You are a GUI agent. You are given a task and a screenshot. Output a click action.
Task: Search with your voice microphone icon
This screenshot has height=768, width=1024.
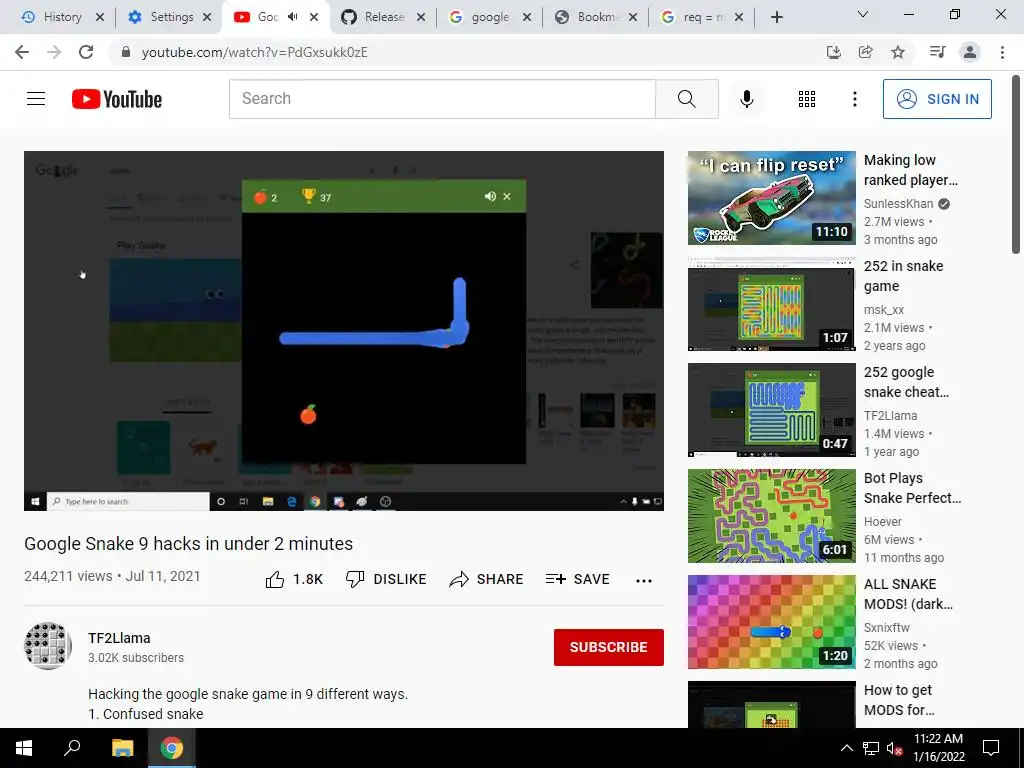click(746, 99)
